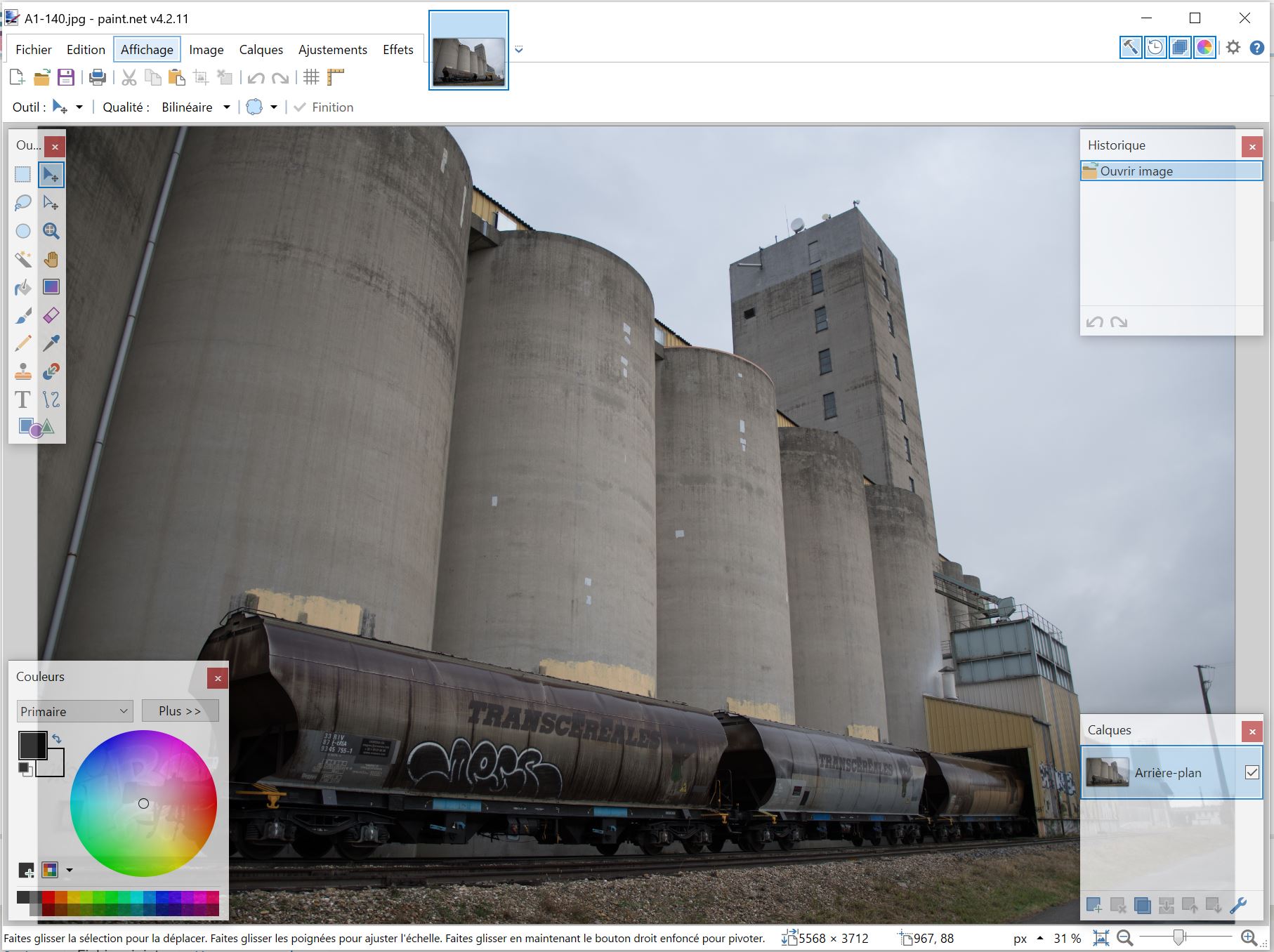Open the Primaire color dropdown
This screenshot has width=1274, height=952.
[74, 711]
